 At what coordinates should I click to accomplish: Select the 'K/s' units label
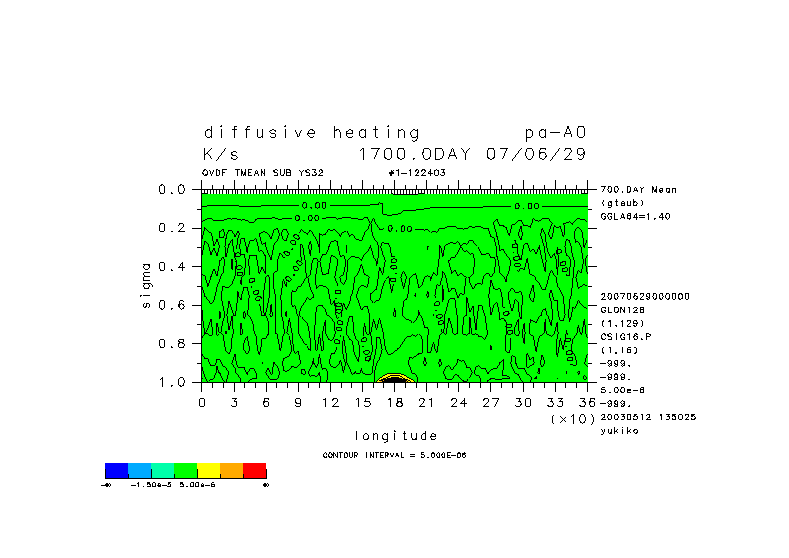[x=221, y=155]
